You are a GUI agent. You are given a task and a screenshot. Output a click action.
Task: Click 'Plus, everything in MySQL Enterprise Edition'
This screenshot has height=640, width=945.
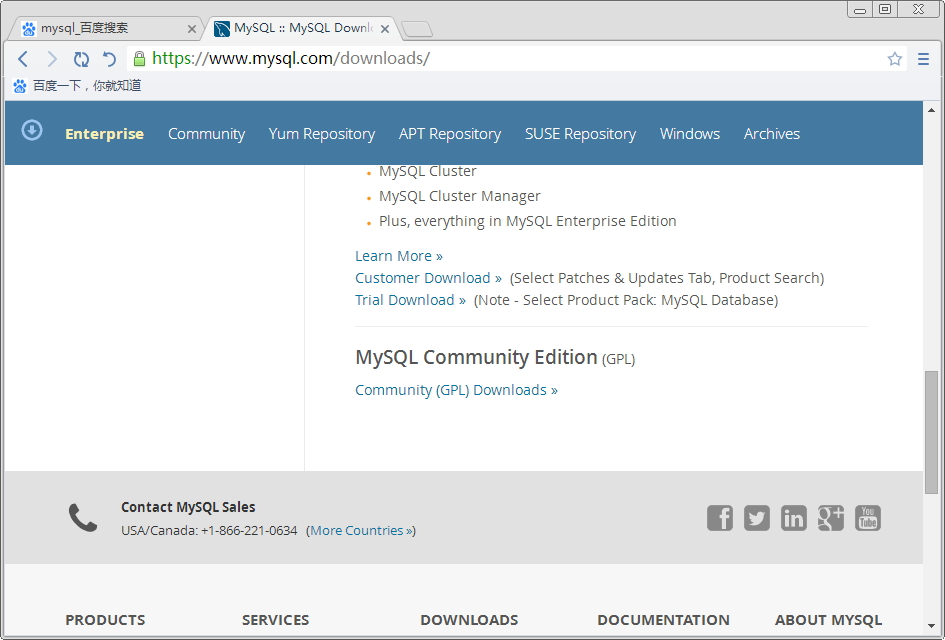point(527,221)
